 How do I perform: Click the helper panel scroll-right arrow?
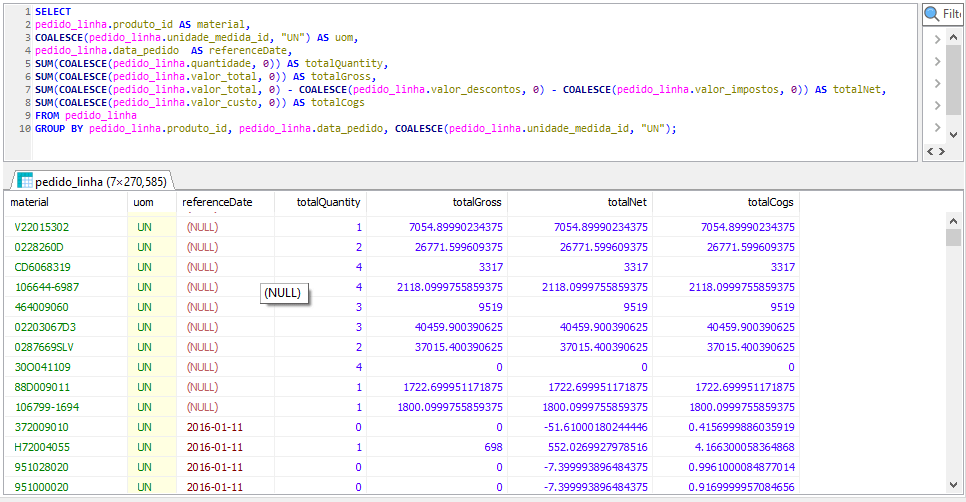[941, 152]
